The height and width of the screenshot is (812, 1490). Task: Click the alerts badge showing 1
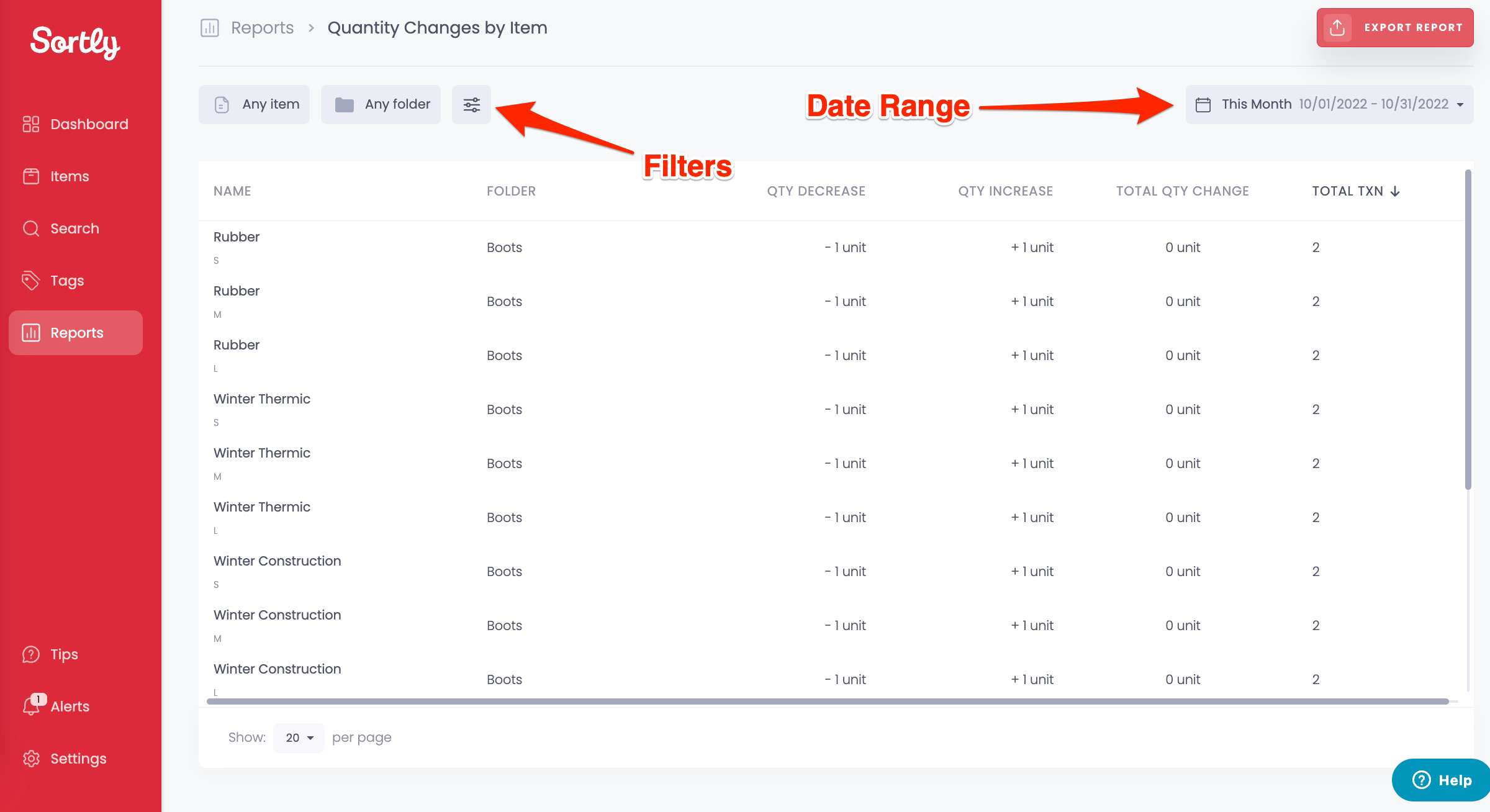[38, 699]
